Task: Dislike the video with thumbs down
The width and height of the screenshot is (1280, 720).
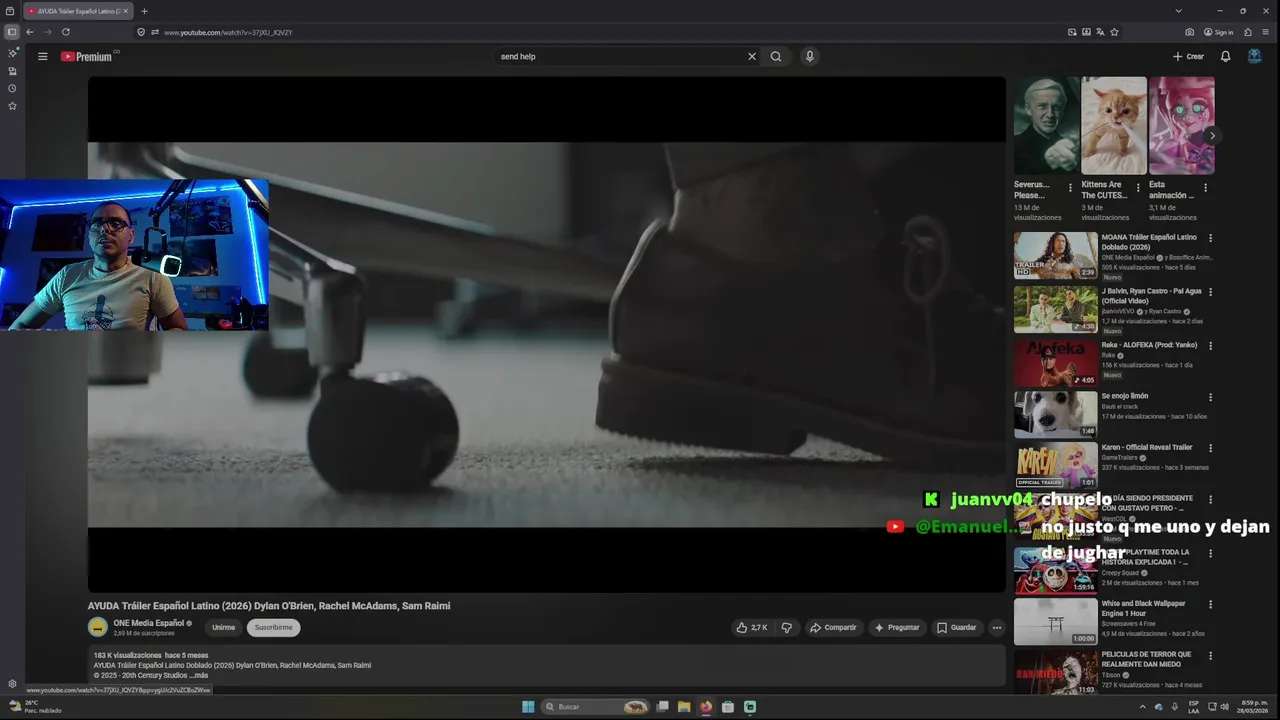Action: pos(786,627)
